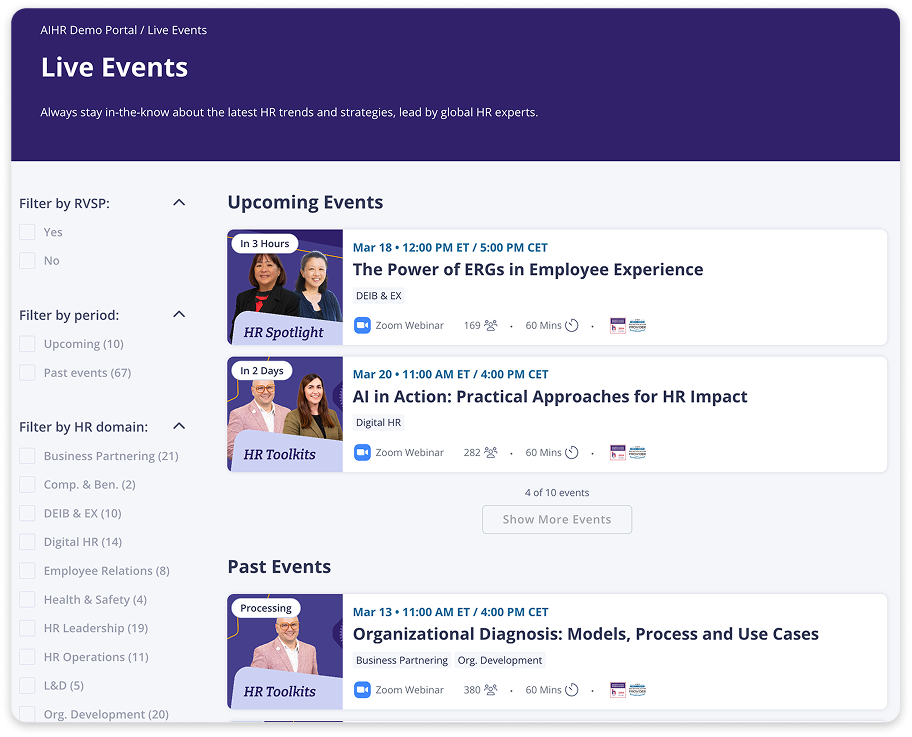Go to AIHR Demo Portal breadcrumb
This screenshot has width=912, height=737.
pyautogui.click(x=90, y=30)
